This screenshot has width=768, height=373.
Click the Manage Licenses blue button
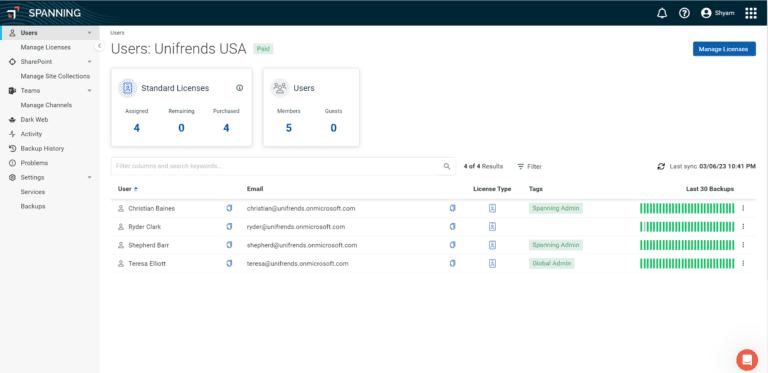click(x=724, y=49)
